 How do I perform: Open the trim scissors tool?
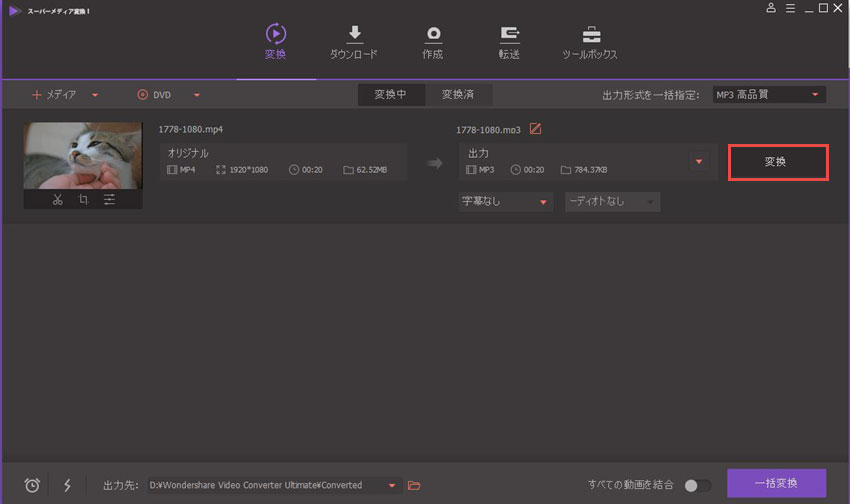57,199
